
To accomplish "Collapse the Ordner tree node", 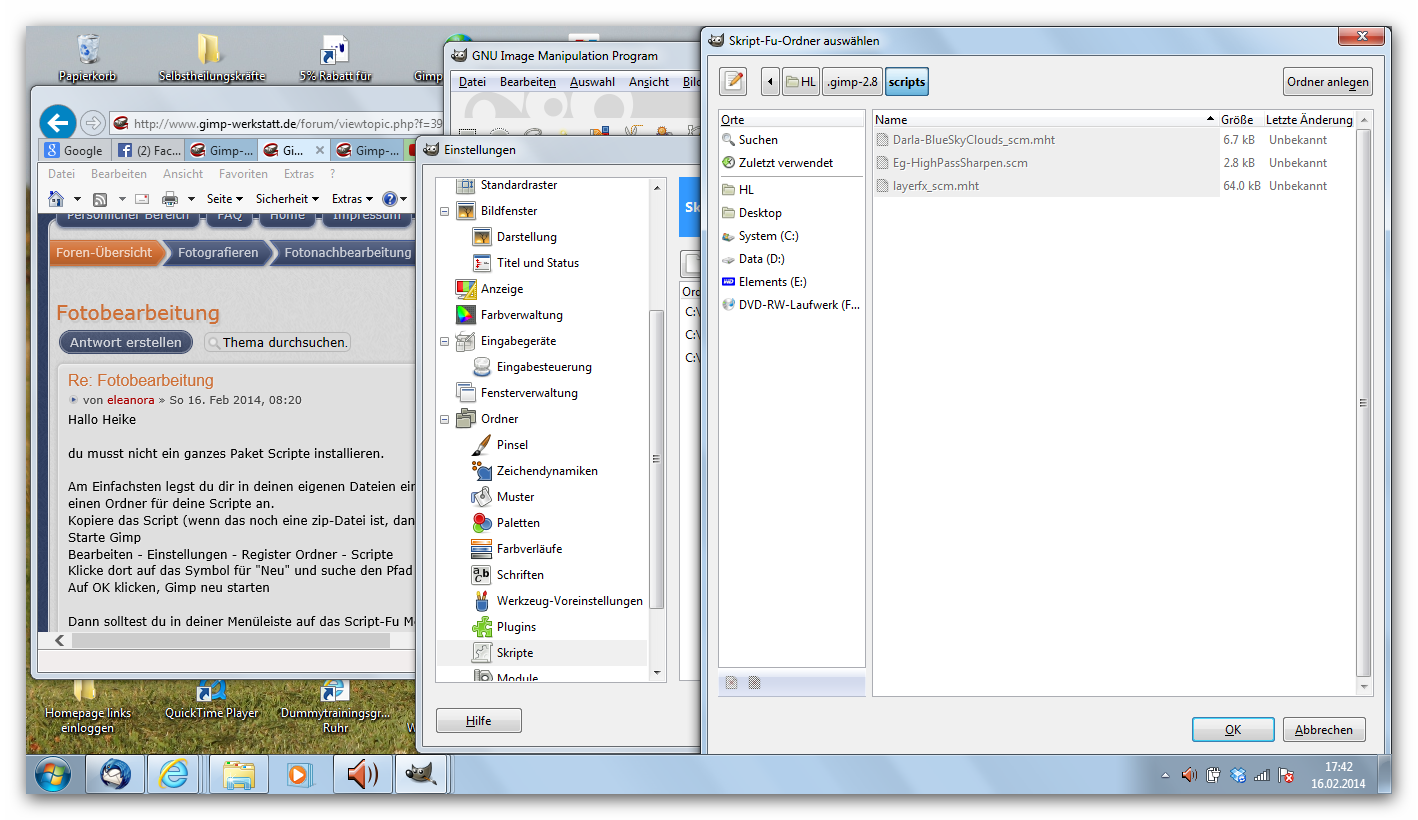I will click(445, 419).
